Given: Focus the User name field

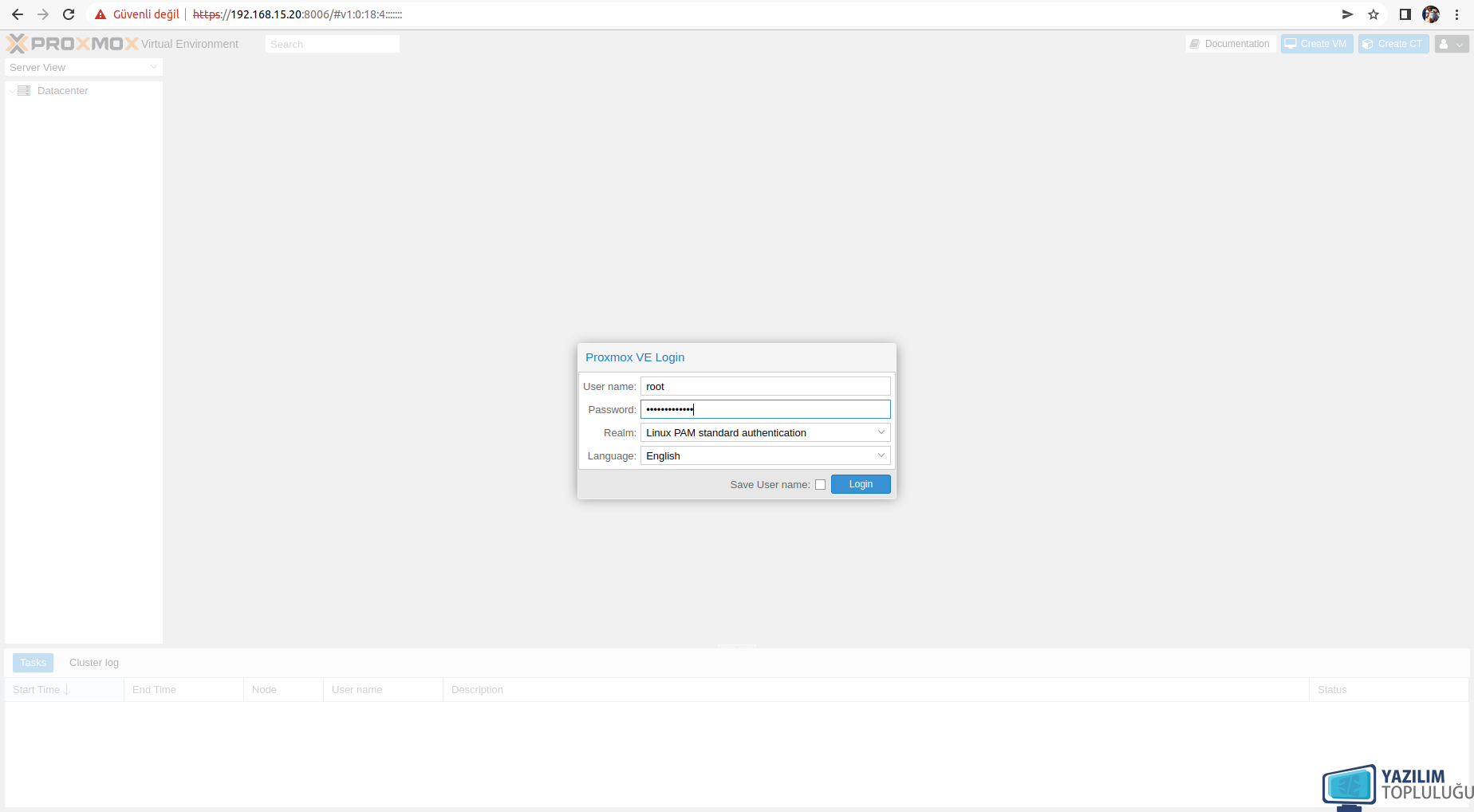Looking at the screenshot, I should coord(765,386).
